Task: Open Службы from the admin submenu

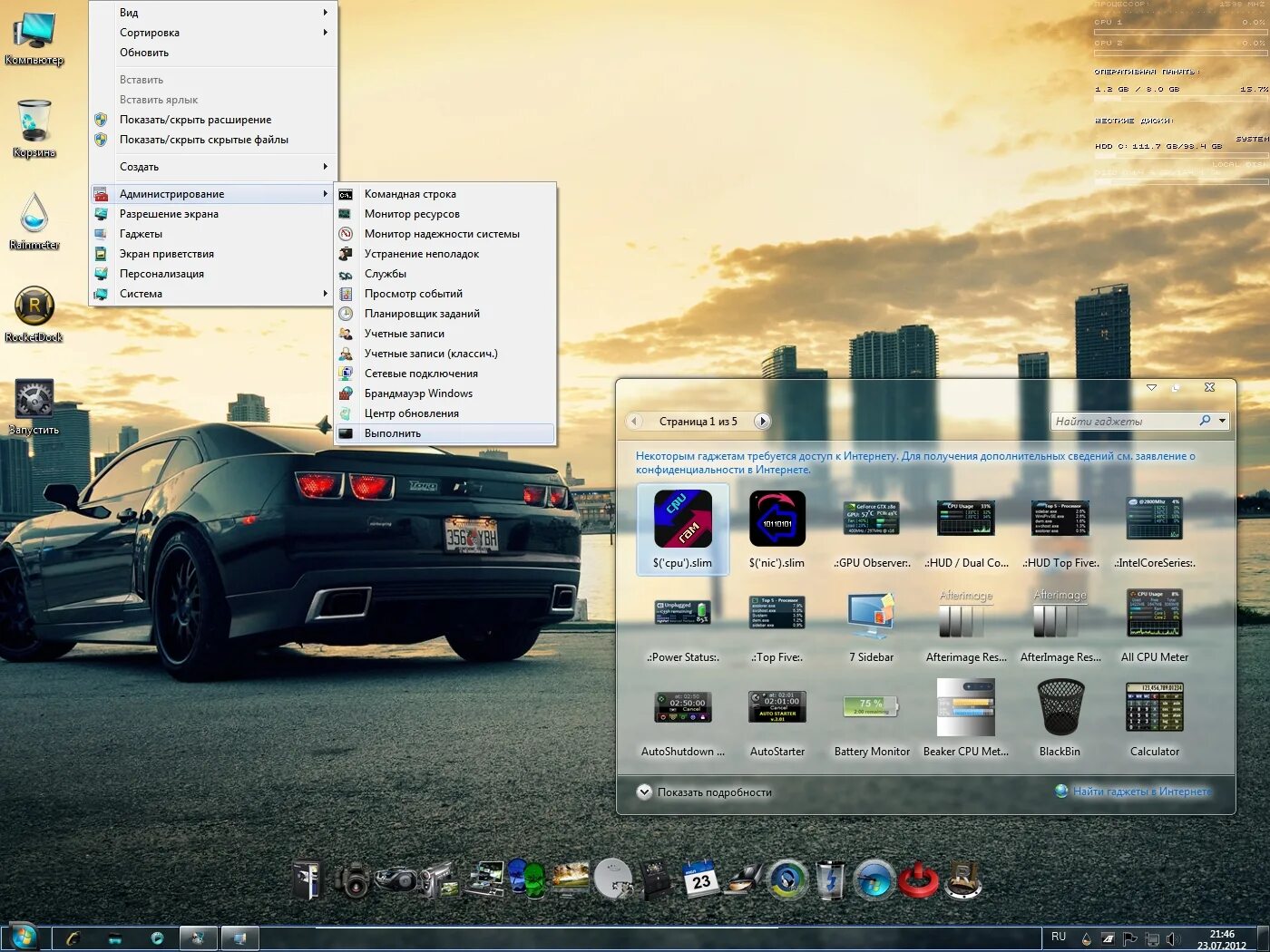Action: [x=444, y=274]
